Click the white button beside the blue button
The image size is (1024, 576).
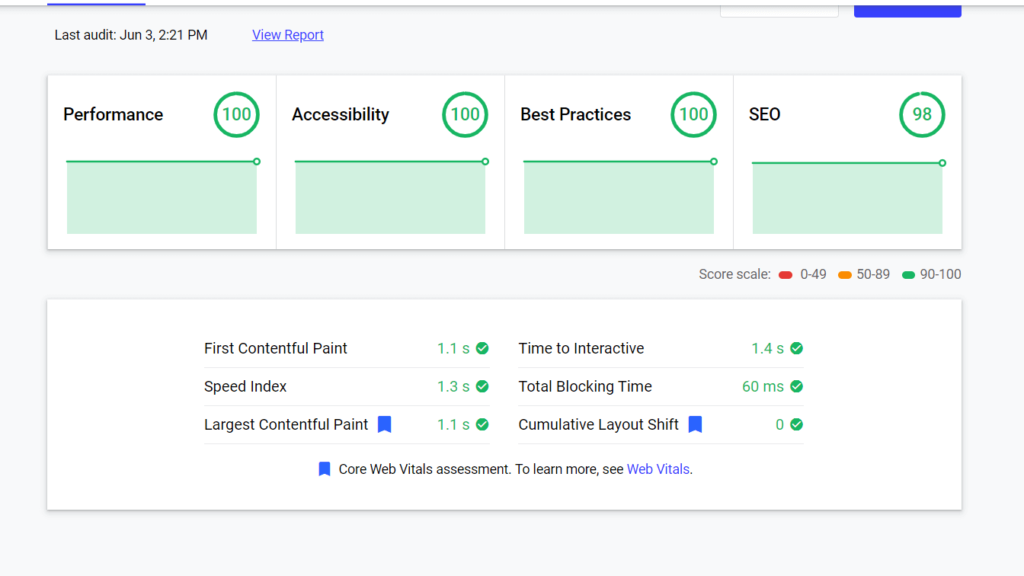point(779,9)
